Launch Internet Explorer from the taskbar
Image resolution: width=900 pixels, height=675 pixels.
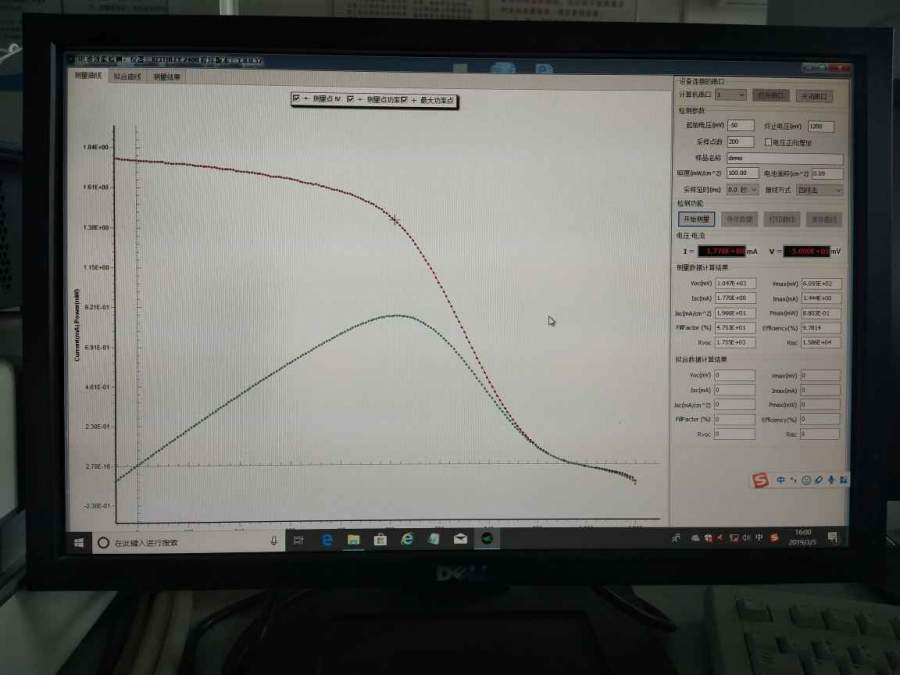coord(407,538)
